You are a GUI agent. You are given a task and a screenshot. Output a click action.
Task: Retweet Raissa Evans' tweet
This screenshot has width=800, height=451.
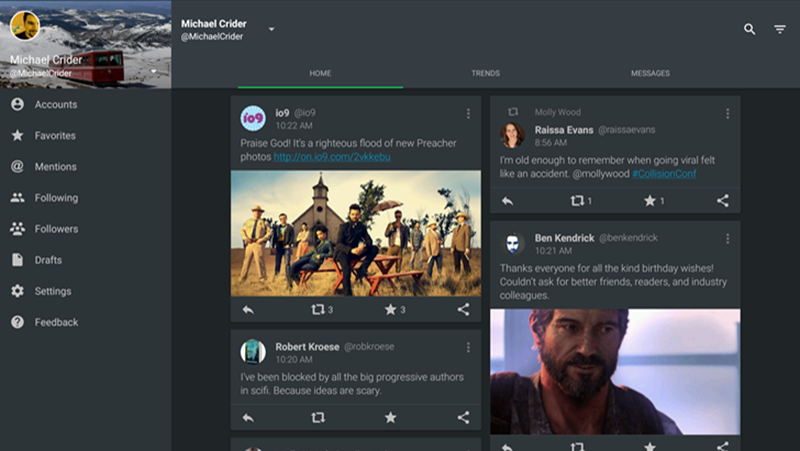click(x=577, y=201)
